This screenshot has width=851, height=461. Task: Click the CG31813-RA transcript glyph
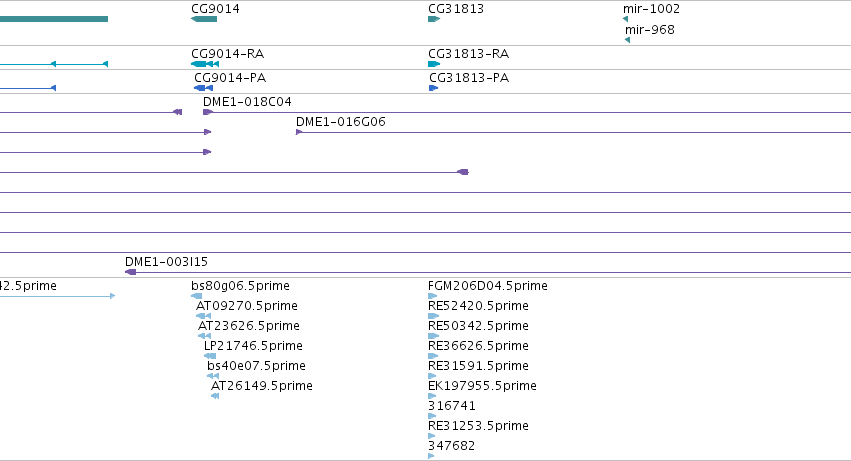pos(434,64)
